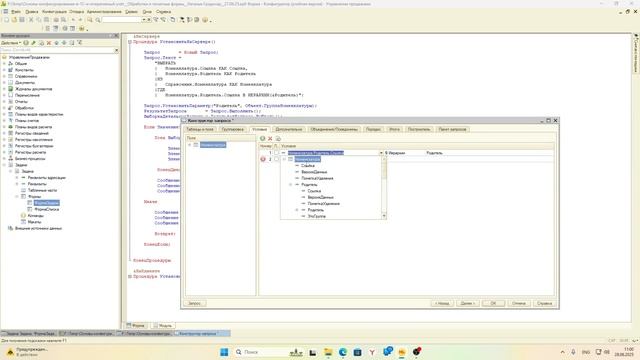Toggle the arbitrary checkbox on condition row 2
This screenshot has width=640, height=360.
(276, 159)
